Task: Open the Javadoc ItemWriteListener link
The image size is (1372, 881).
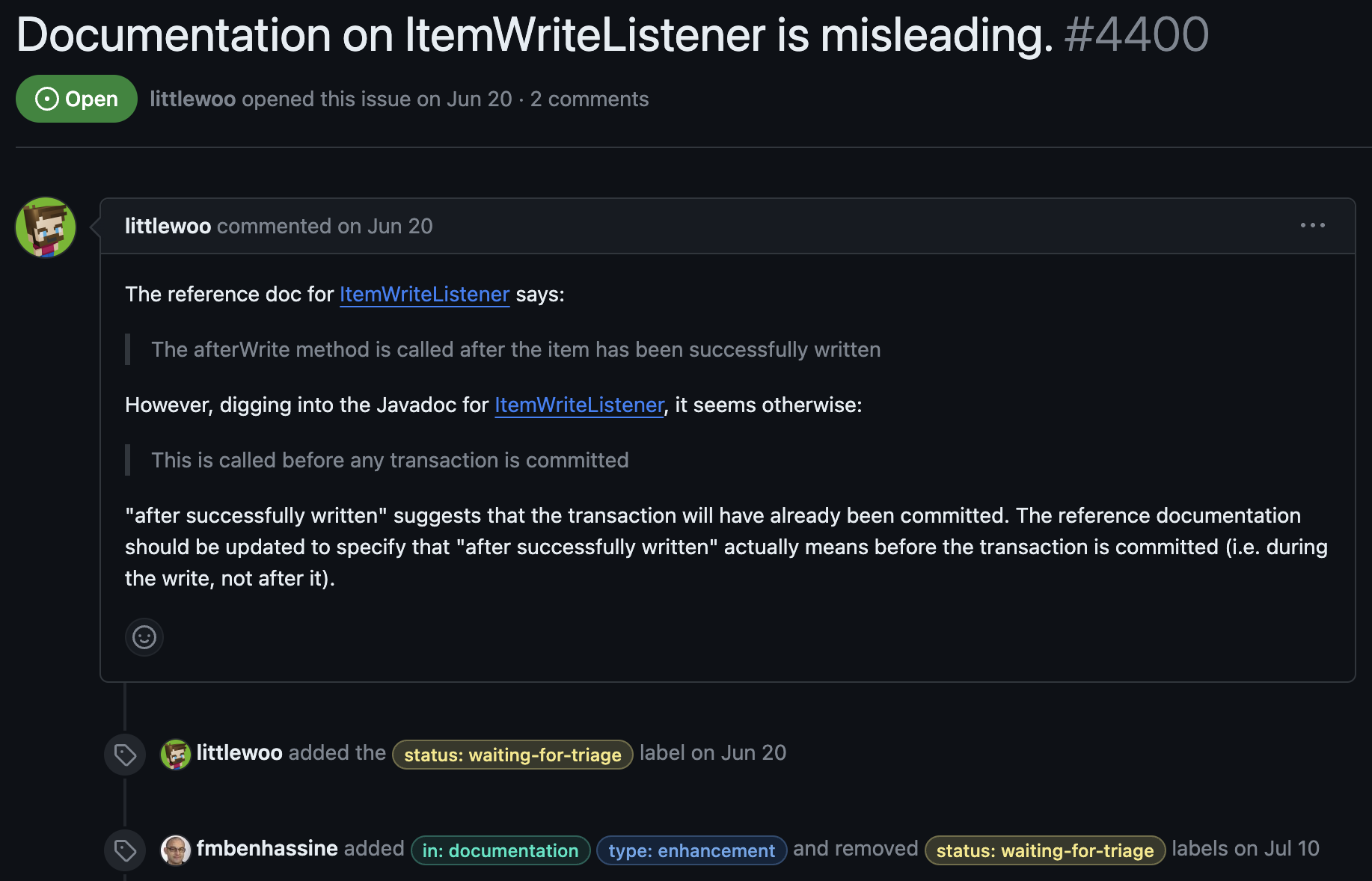Action: (x=579, y=405)
